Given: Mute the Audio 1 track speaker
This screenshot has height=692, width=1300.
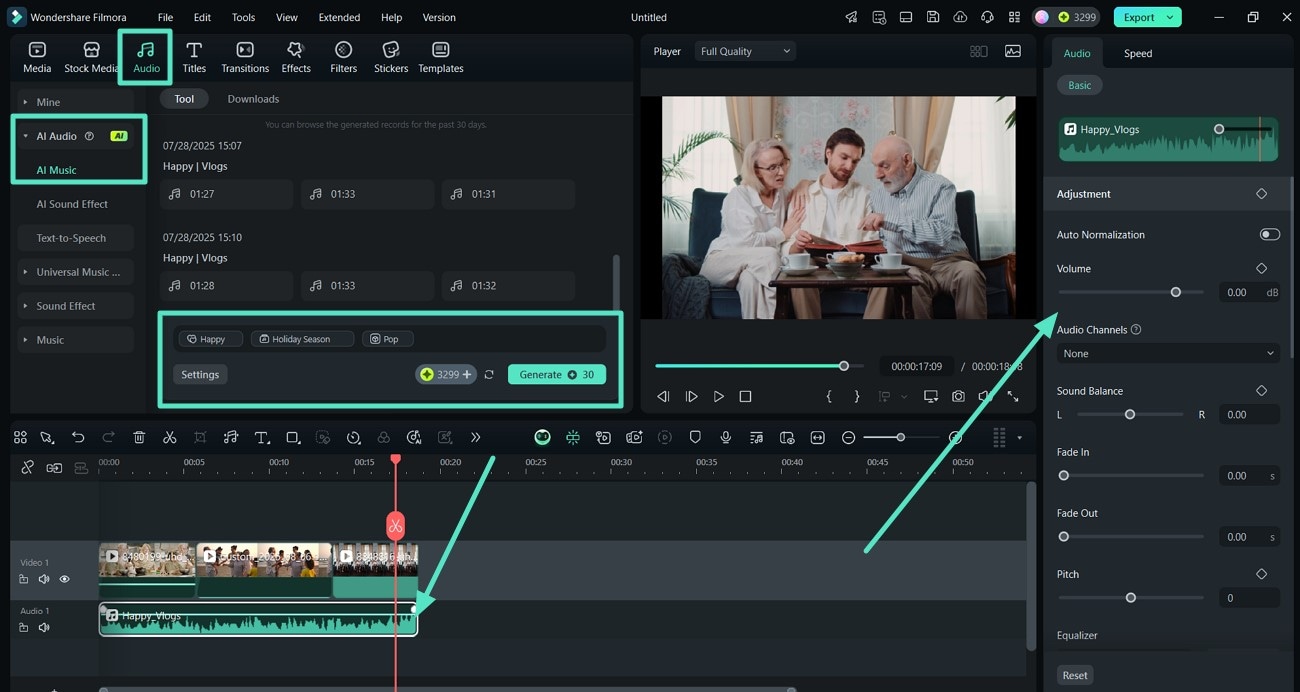Looking at the screenshot, I should pos(44,627).
